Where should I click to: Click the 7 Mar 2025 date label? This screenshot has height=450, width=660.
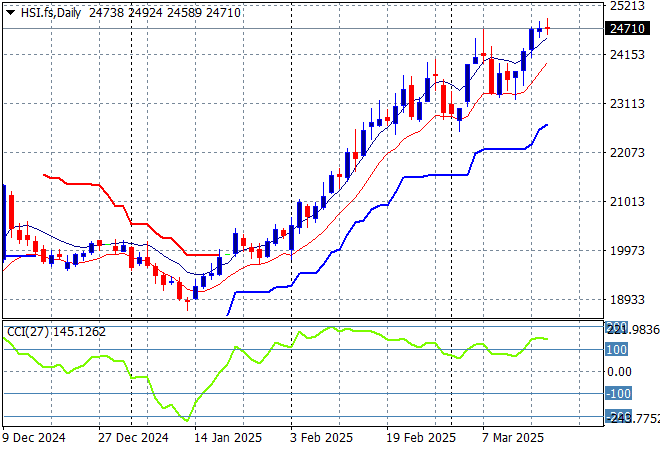511,437
